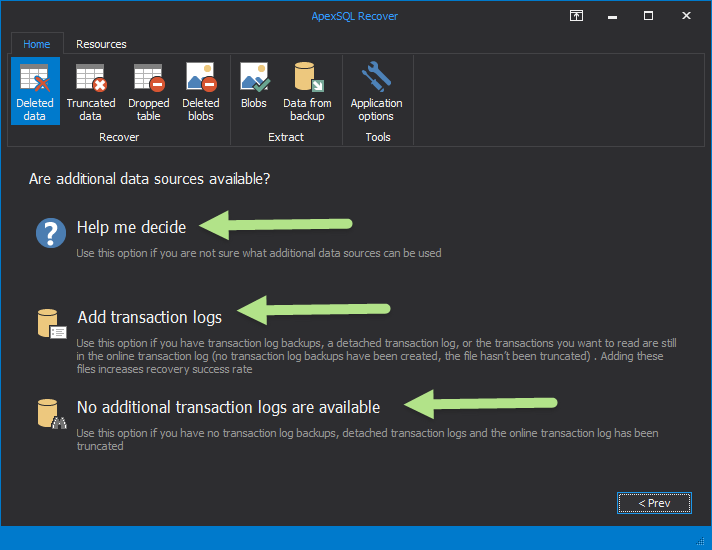Screen dimensions: 712x550
Task: Click the Help me decide description text
Action: click(259, 253)
